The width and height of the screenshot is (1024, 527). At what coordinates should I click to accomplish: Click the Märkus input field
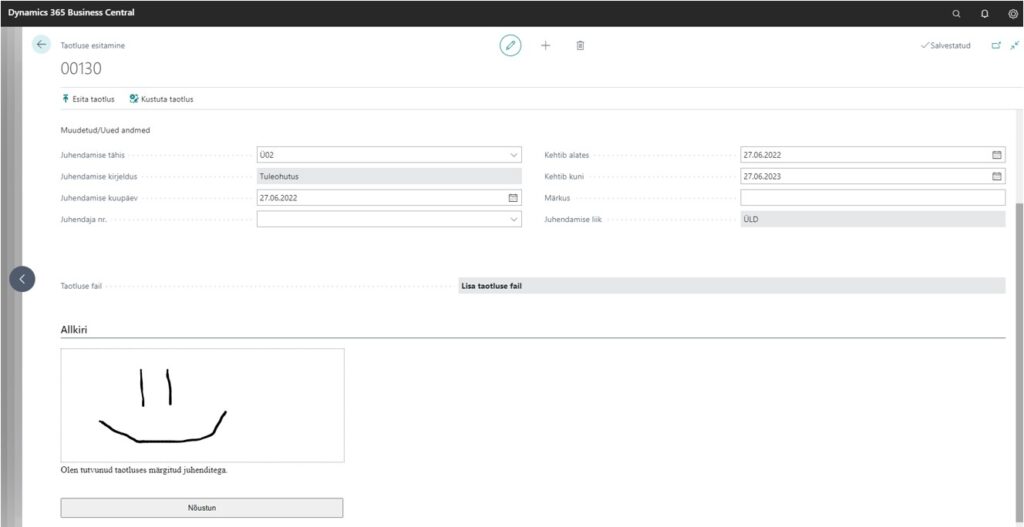coord(872,198)
